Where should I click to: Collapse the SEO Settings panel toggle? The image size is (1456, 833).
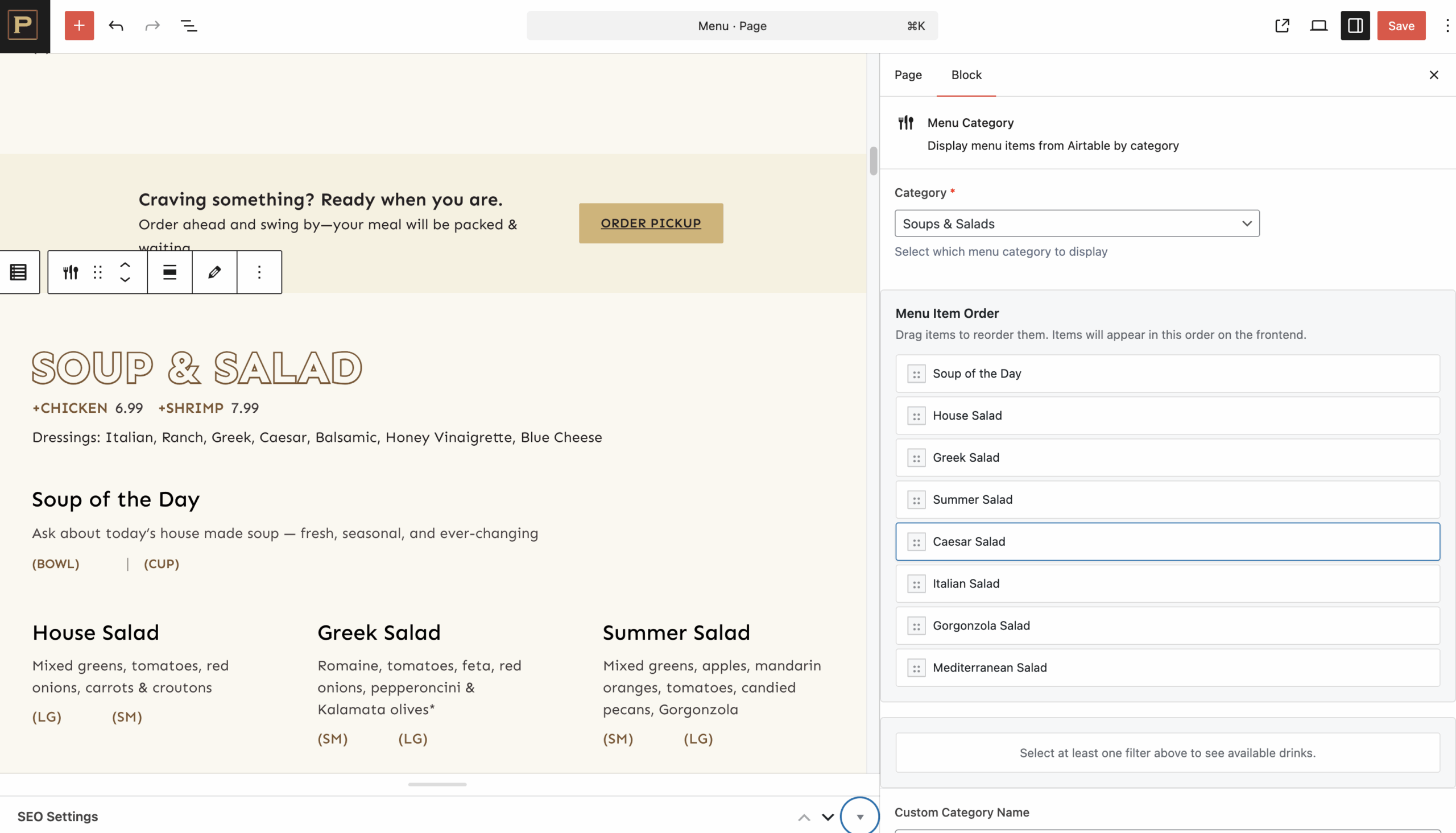860,817
